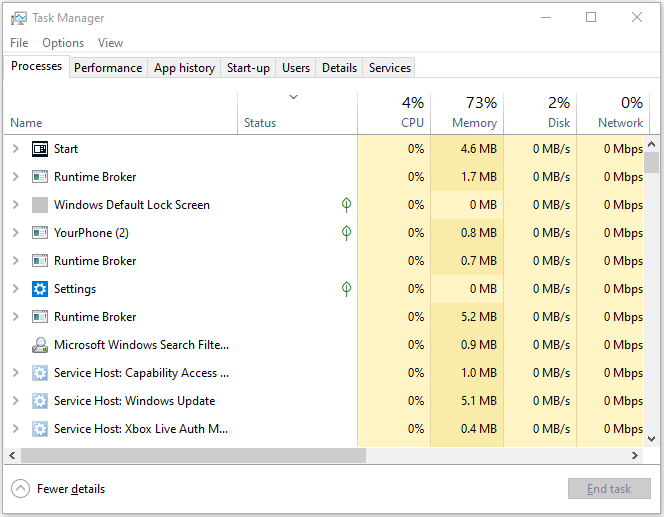This screenshot has width=664, height=517.
Task: Click the YourPhone process icon
Action: [40, 233]
